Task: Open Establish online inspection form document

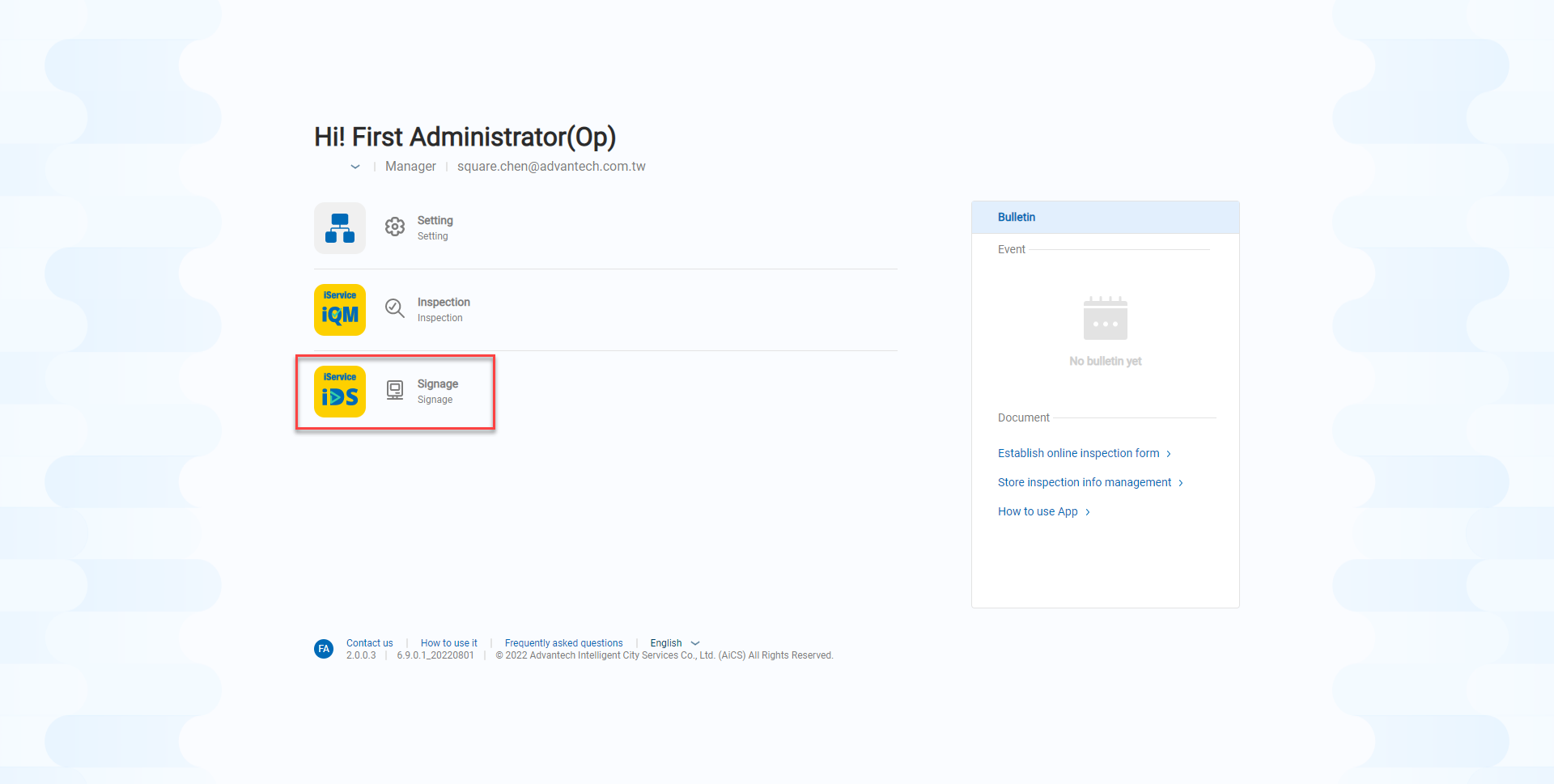Action: (1085, 453)
